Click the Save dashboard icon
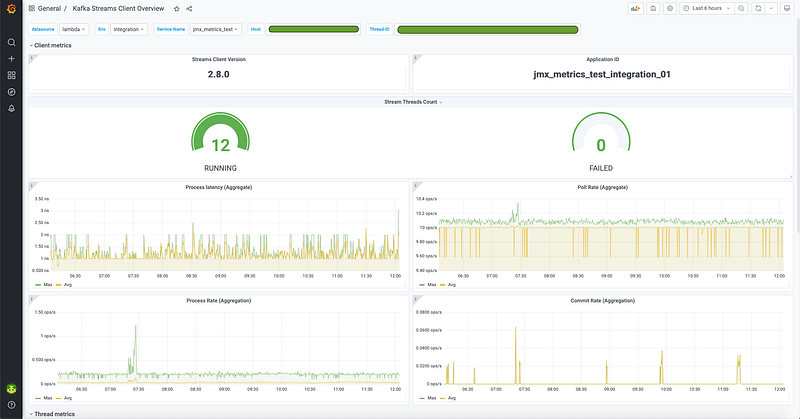This screenshot has width=800, height=419. point(652,8)
